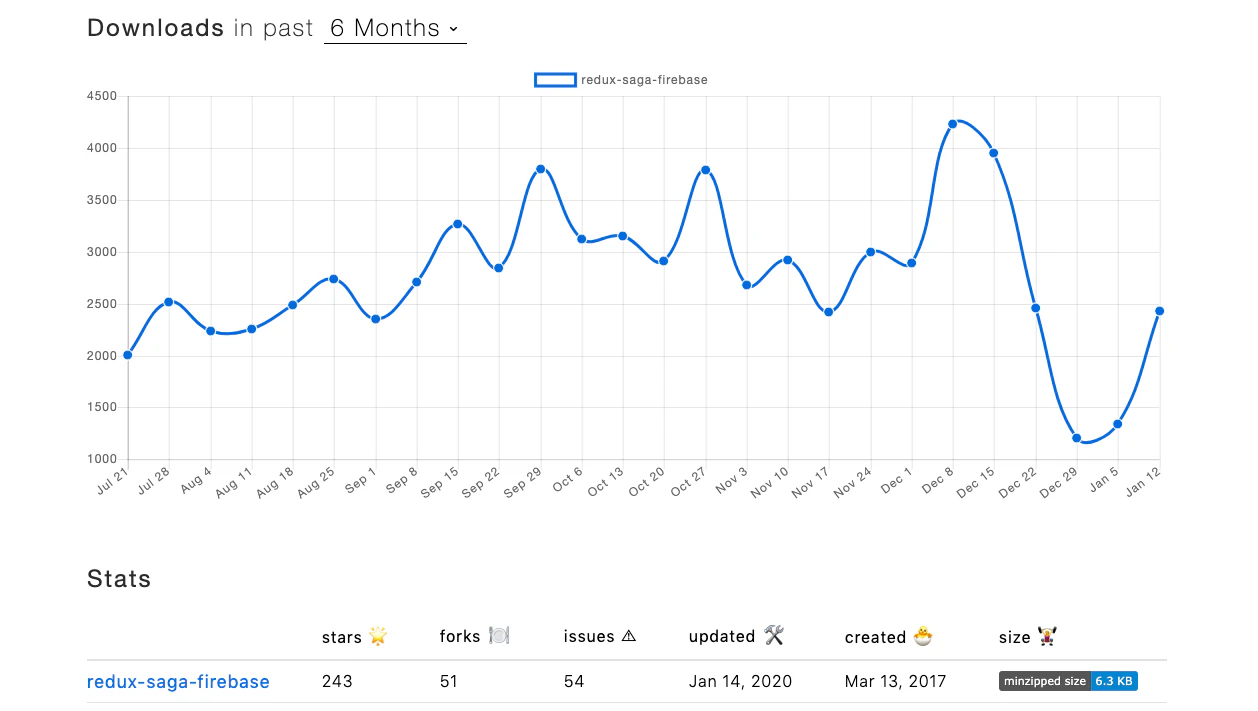
Task: Open the 6 Months time range dropdown
Action: click(395, 29)
